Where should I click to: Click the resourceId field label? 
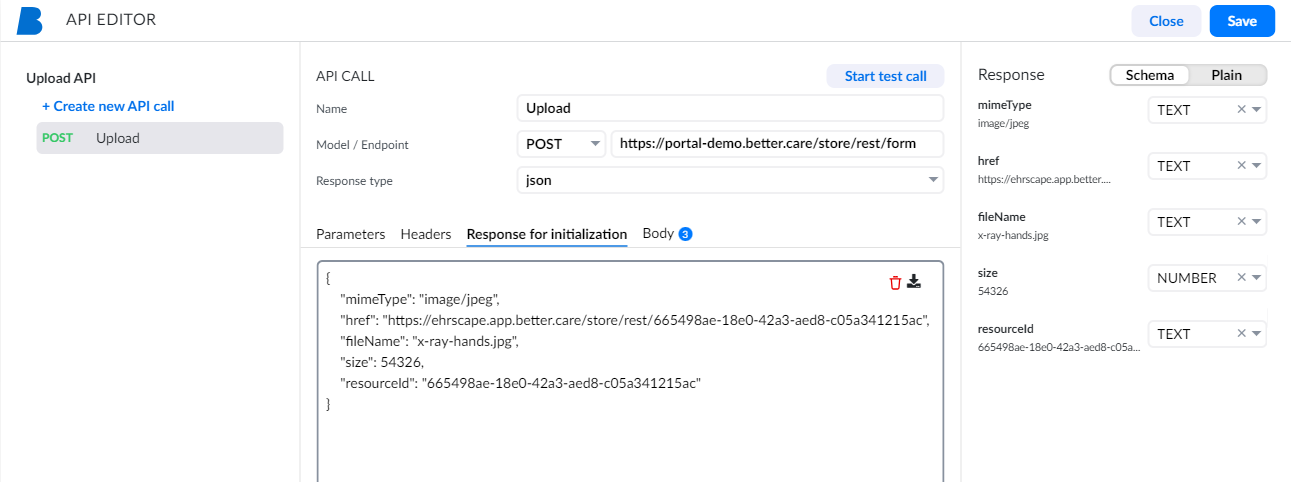(x=1005, y=328)
